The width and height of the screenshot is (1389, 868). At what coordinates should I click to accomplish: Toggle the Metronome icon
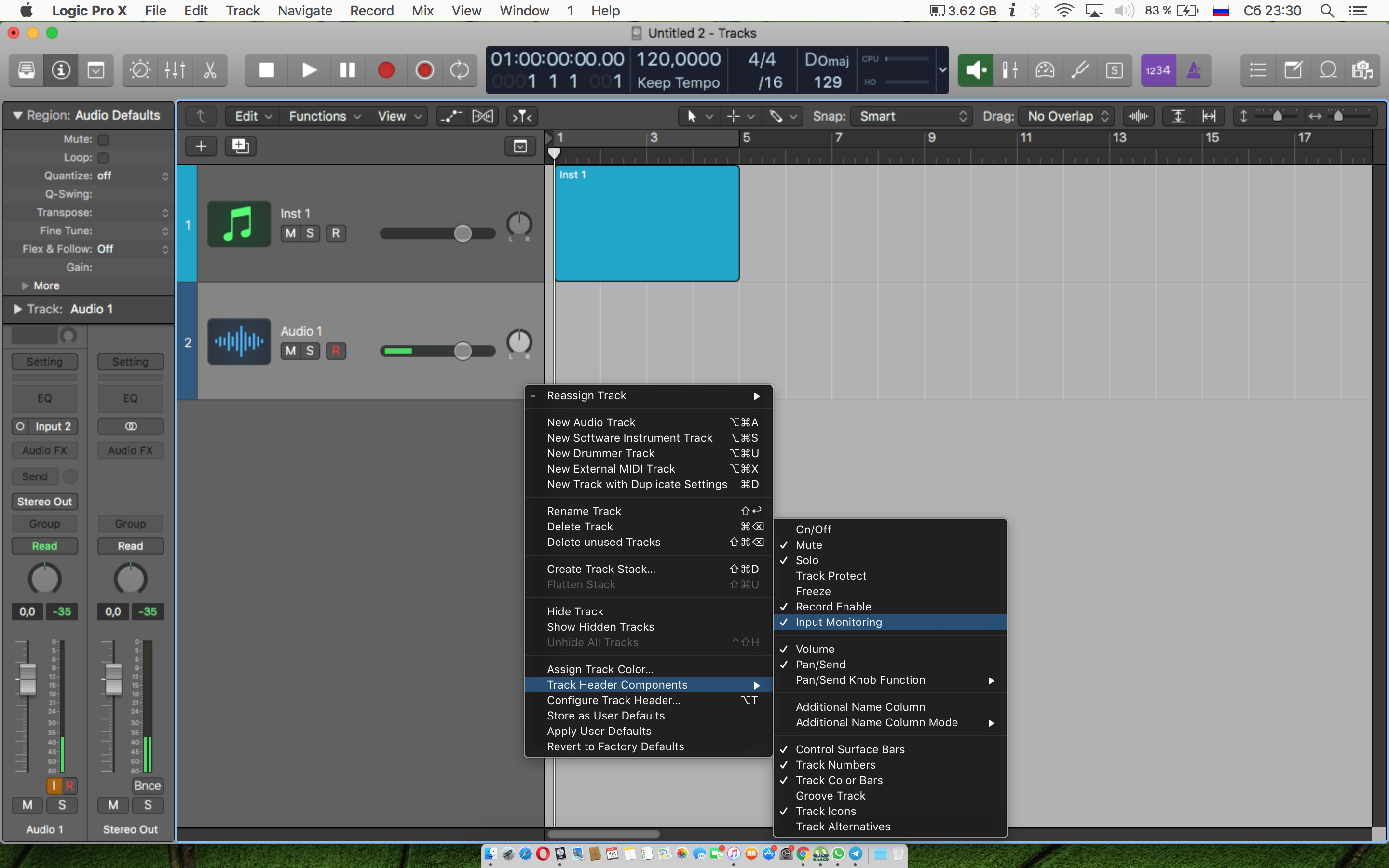coord(1194,70)
